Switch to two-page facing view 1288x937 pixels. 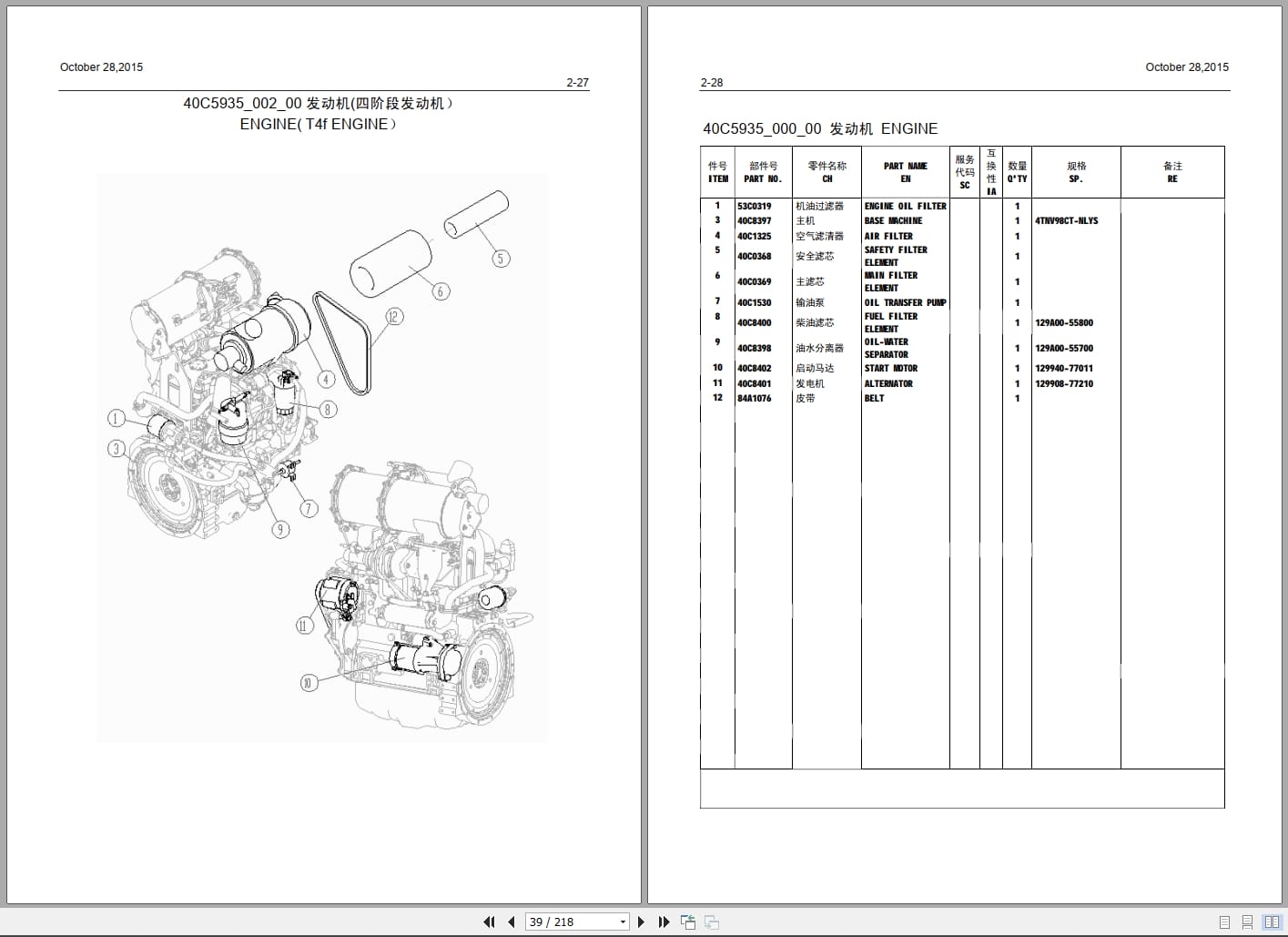click(x=1272, y=922)
